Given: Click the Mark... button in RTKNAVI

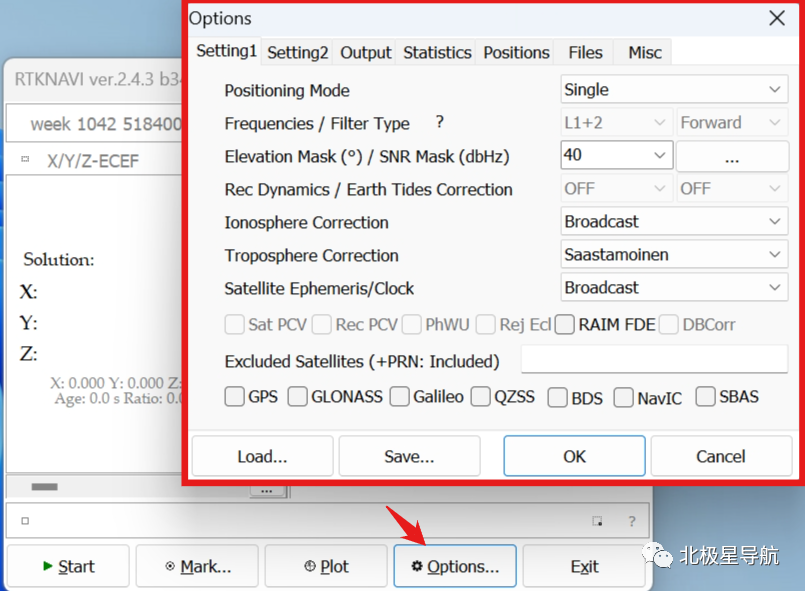Looking at the screenshot, I should (197, 566).
